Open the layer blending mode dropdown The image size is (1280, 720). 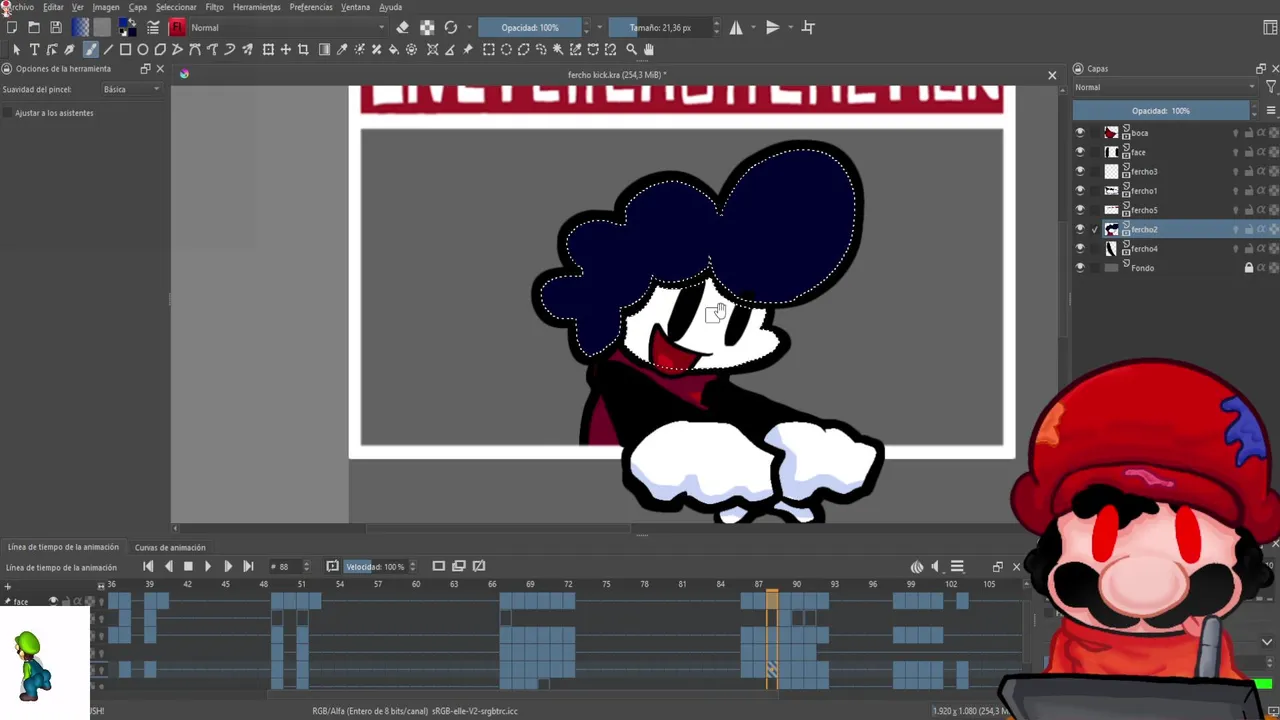[1166, 87]
